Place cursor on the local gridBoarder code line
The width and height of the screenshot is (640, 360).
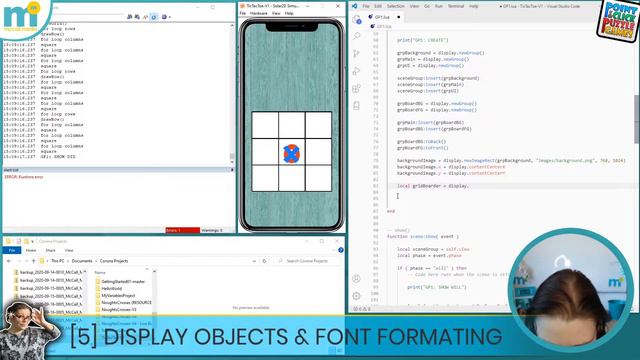tap(433, 186)
